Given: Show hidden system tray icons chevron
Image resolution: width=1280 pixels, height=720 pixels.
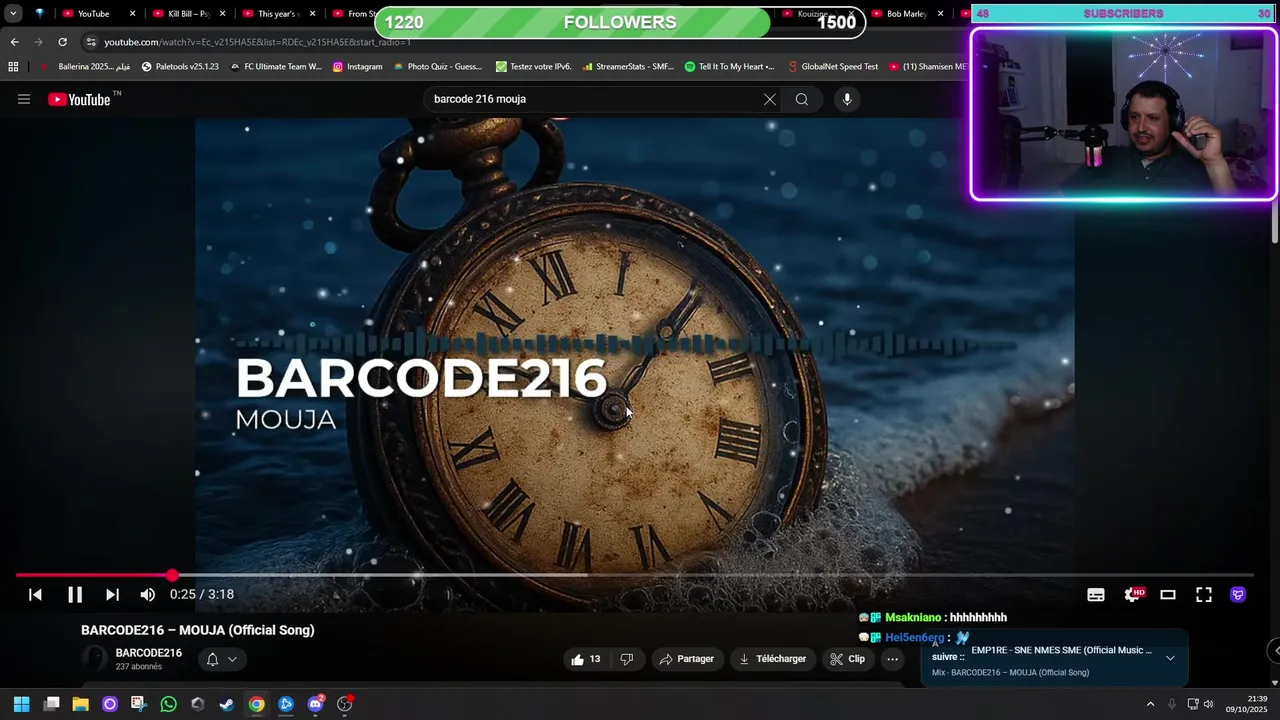Looking at the screenshot, I should [1150, 704].
